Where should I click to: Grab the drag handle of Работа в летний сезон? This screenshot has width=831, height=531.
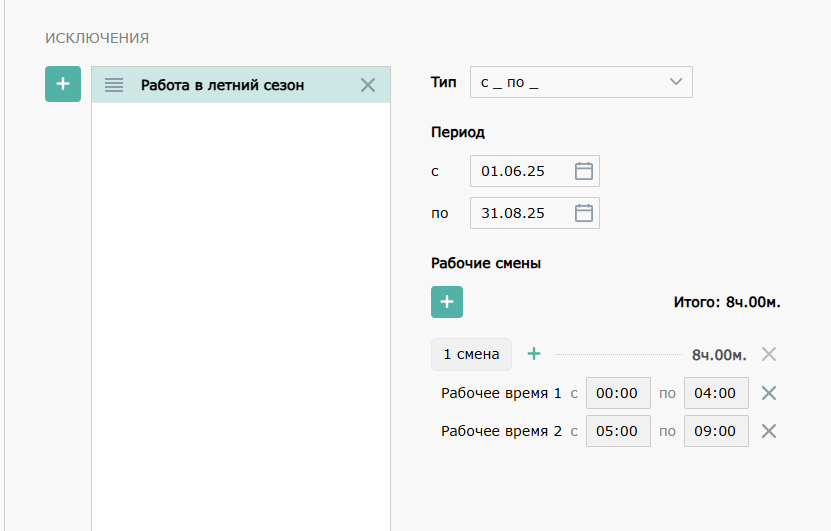click(x=114, y=86)
